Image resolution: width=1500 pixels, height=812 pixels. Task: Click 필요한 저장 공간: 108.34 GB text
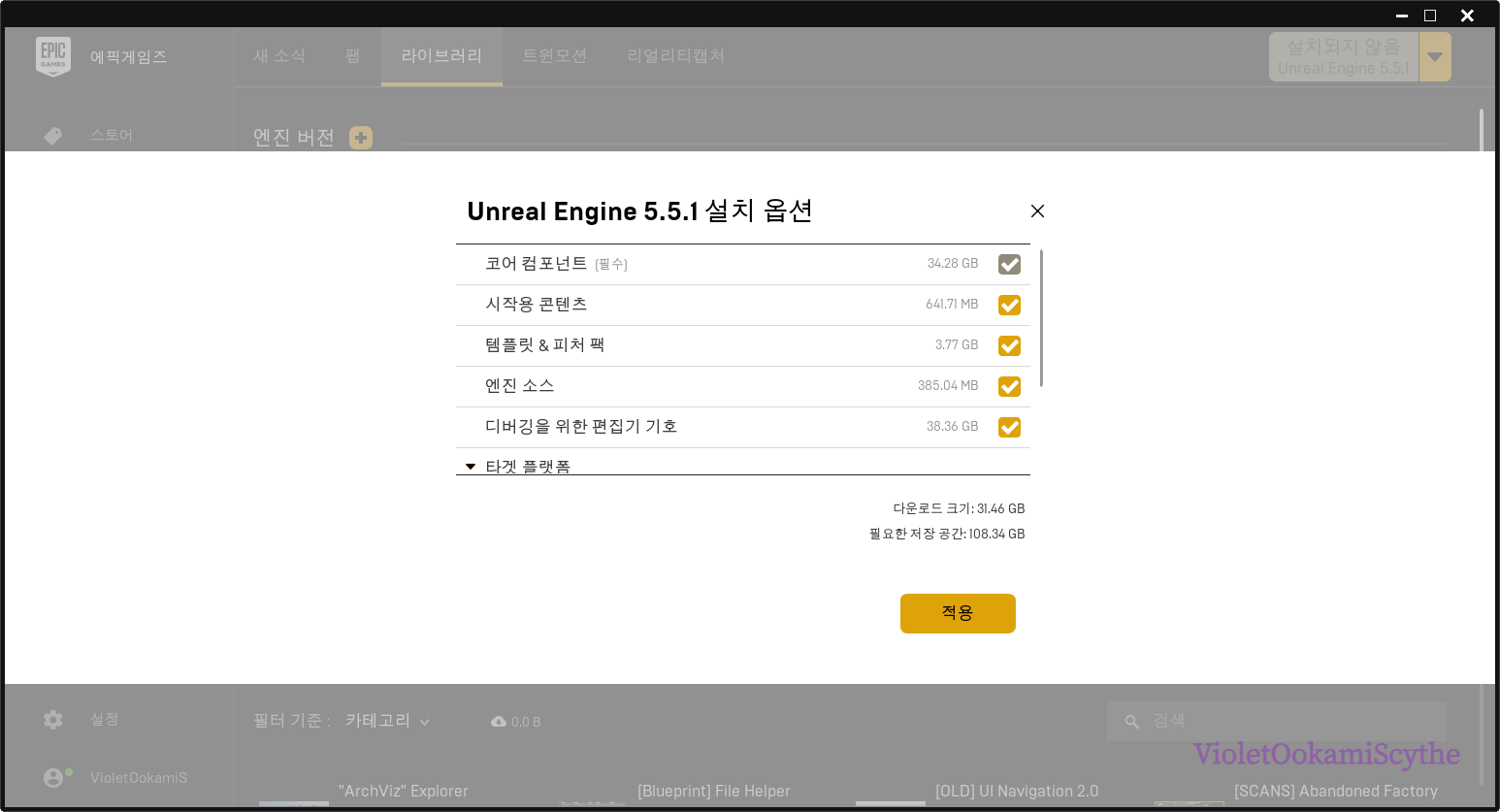tap(947, 534)
